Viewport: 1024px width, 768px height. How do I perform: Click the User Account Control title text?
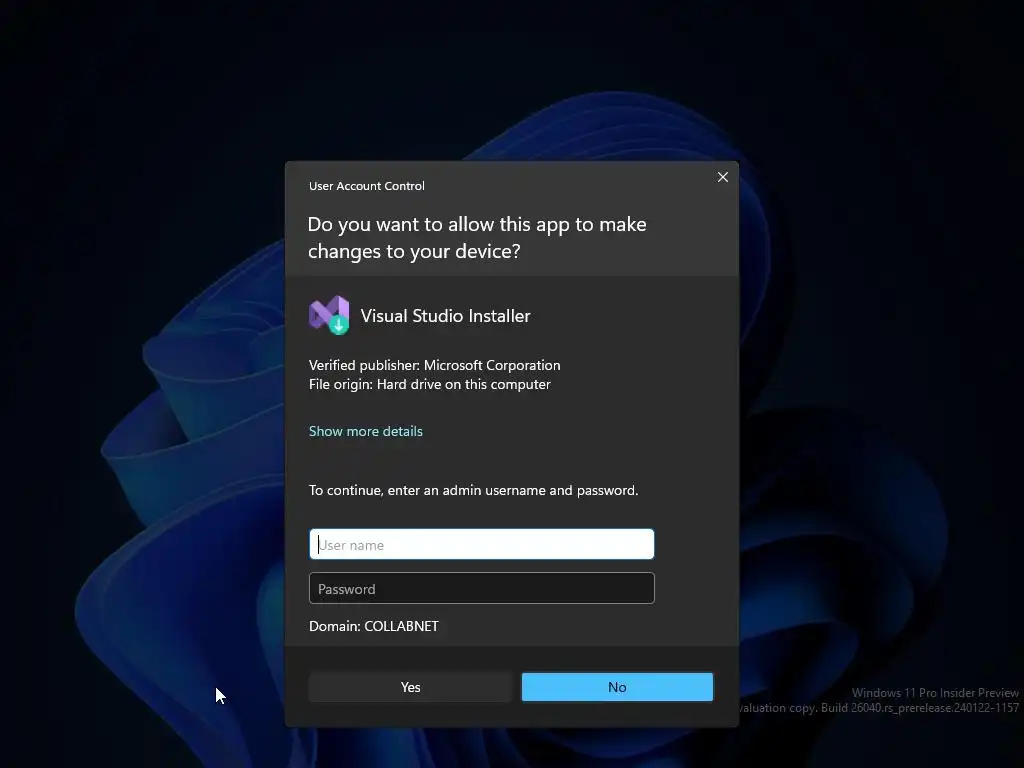point(366,186)
